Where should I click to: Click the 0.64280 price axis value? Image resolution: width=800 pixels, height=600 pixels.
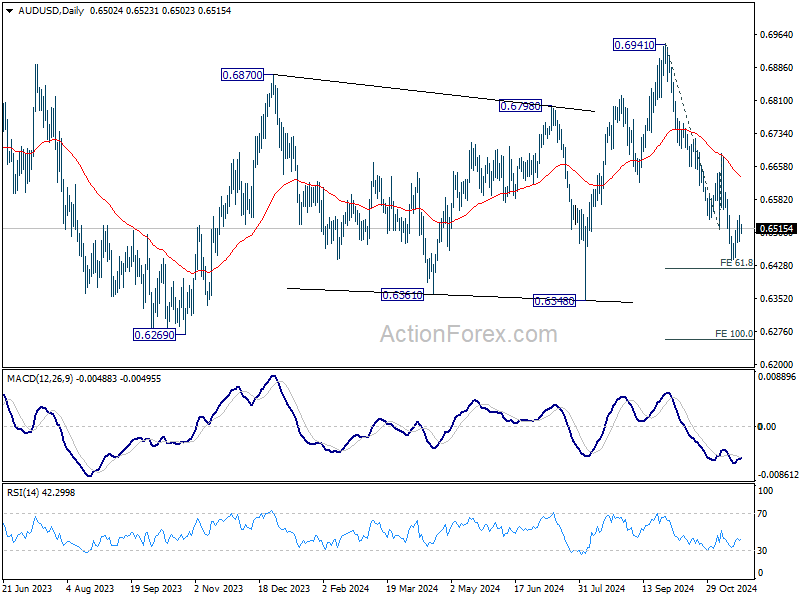[777, 265]
